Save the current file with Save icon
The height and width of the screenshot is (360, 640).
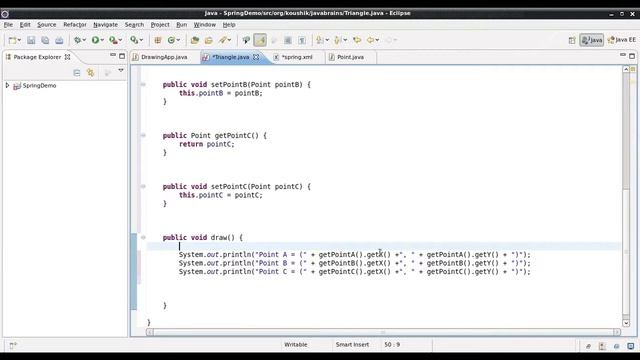31,40
